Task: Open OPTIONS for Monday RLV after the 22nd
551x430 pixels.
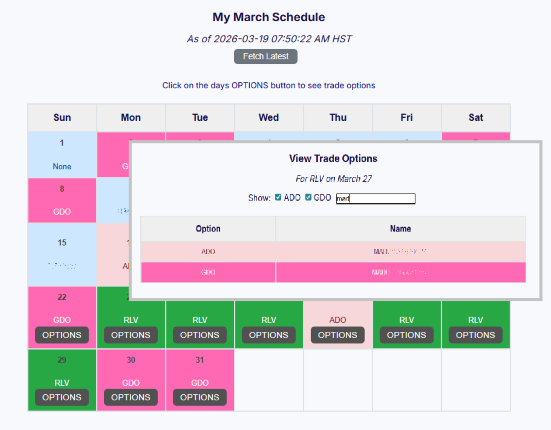Action: (x=131, y=335)
